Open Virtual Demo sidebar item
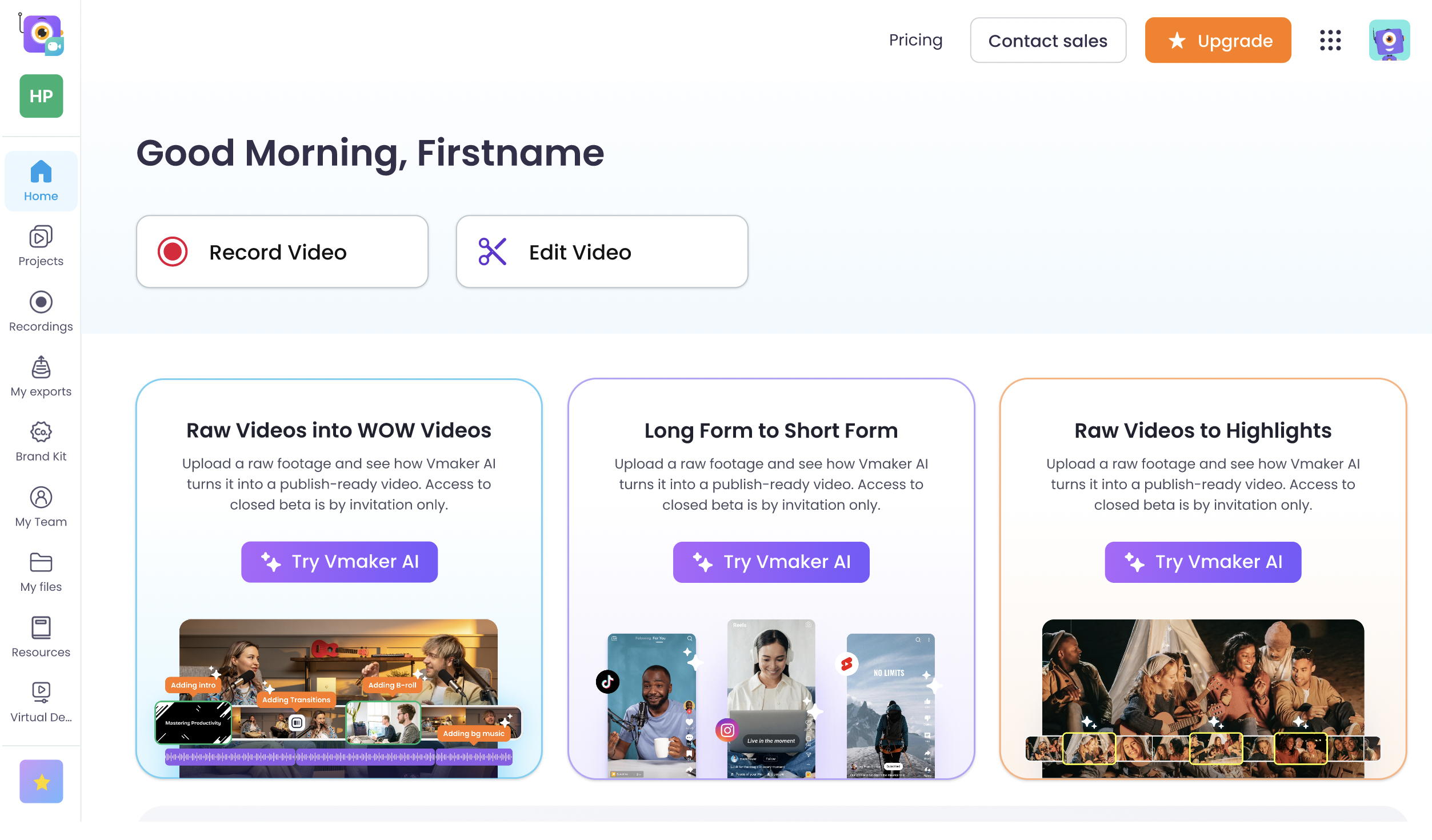The image size is (1432, 840). [x=41, y=702]
